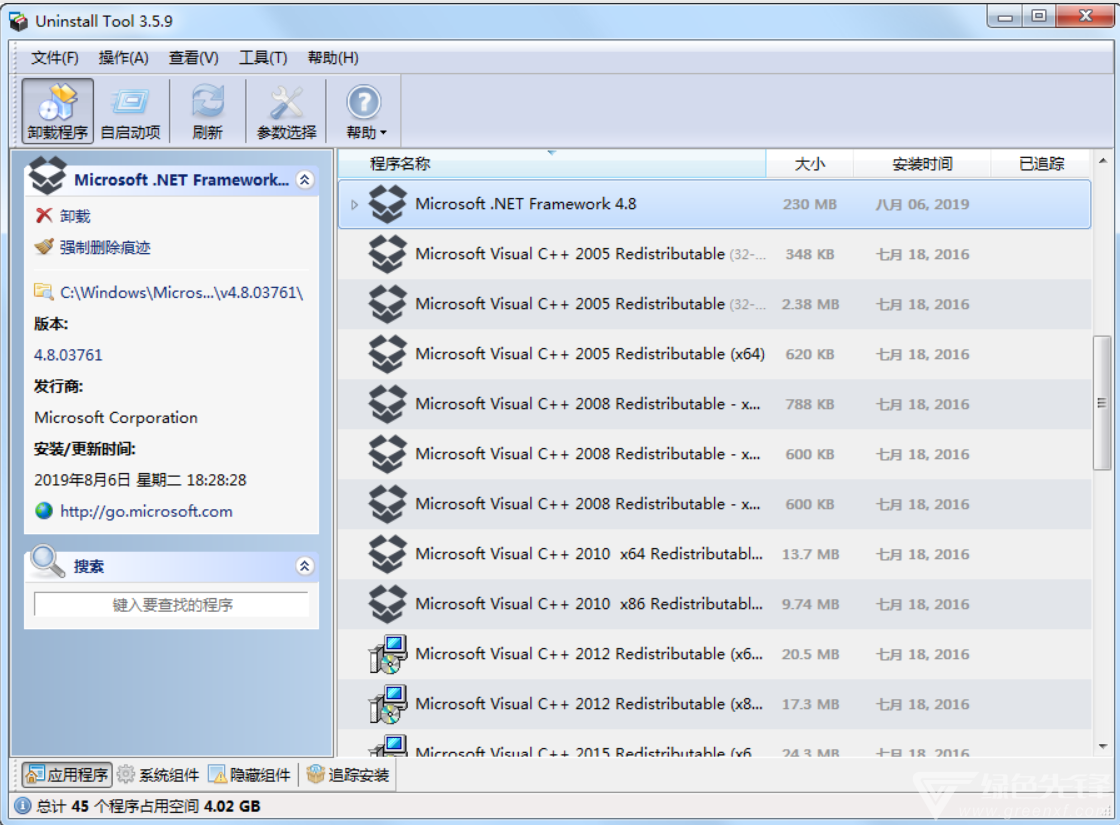
Task: Open the 卸载程序 uninstaller toolbar icon
Action: coord(57,104)
